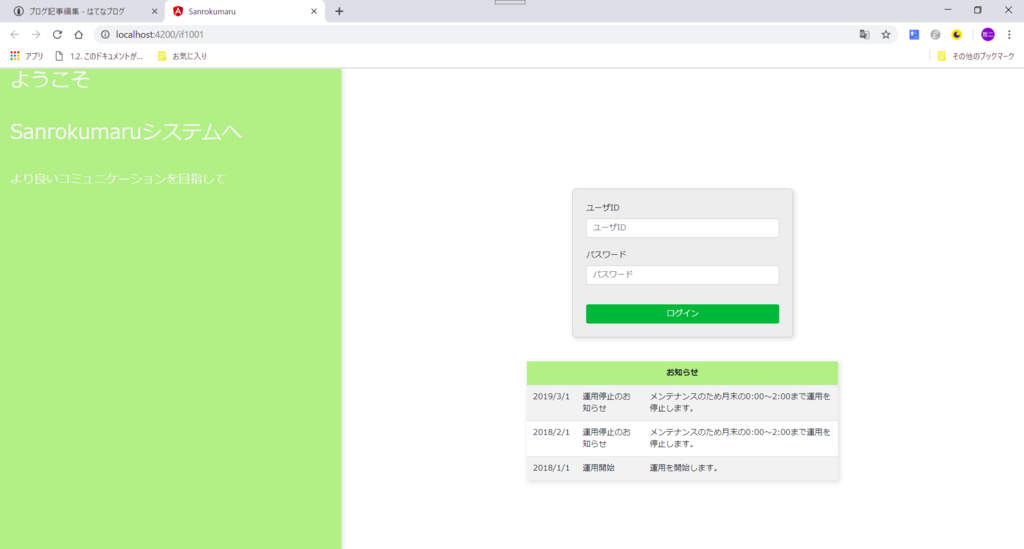
Task: Open new tab with plus button
Action: pyautogui.click(x=339, y=11)
